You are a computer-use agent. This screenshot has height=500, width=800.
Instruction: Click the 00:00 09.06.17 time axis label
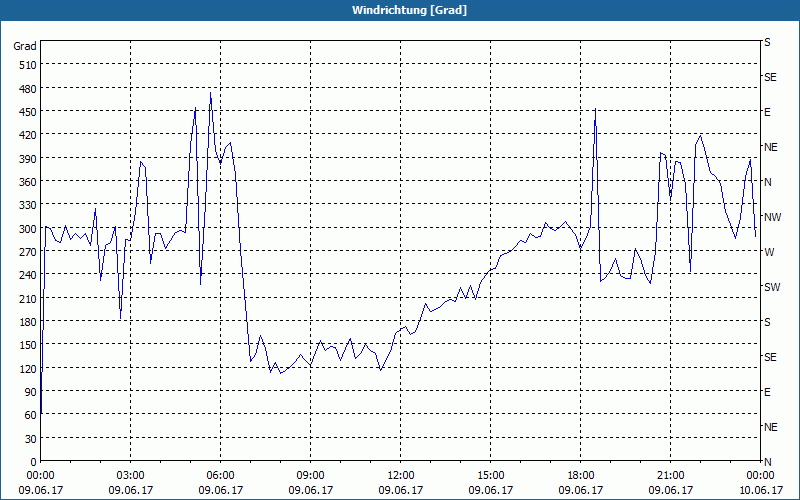[x=40, y=483]
